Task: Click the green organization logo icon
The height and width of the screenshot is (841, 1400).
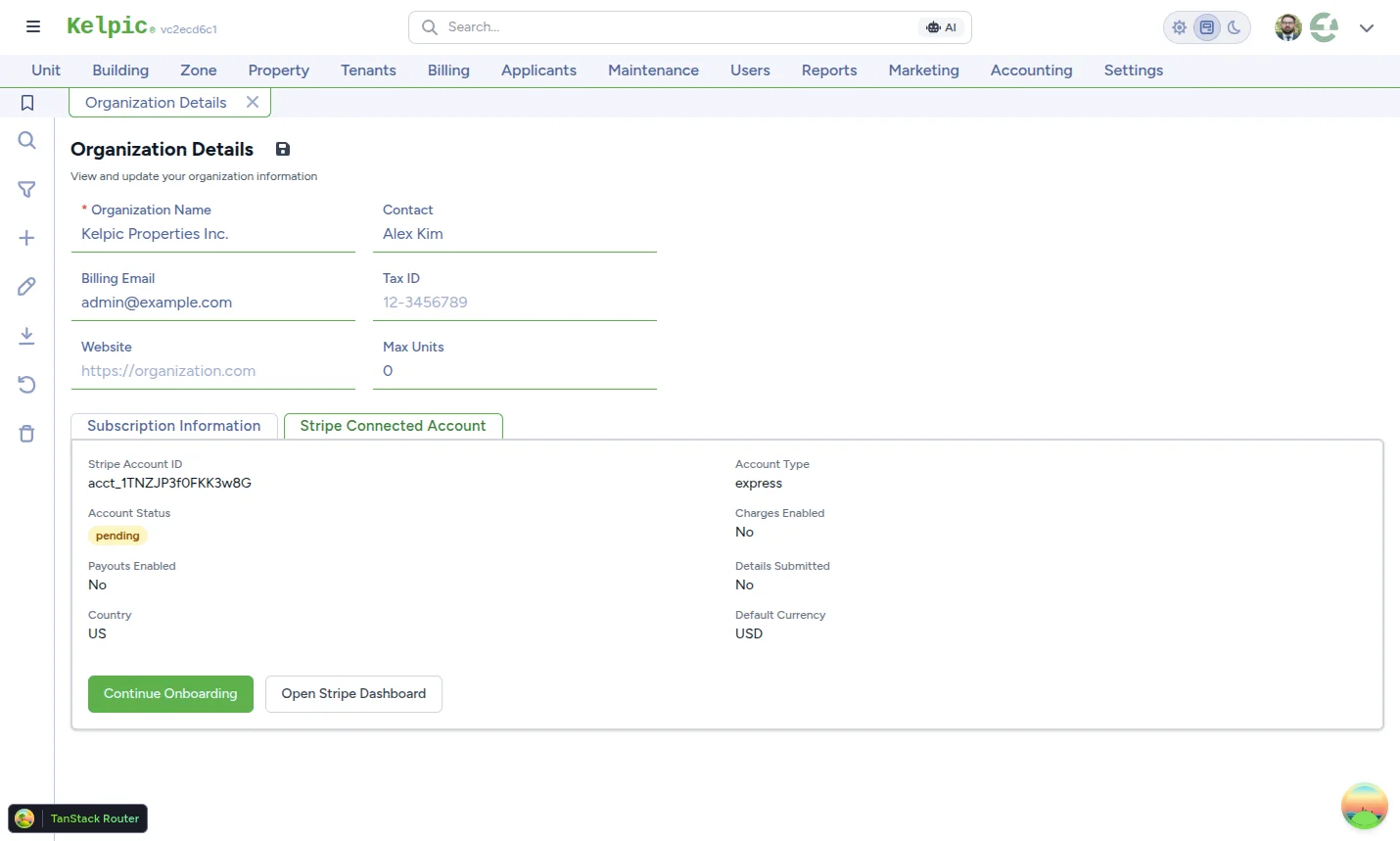Action: click(1325, 27)
